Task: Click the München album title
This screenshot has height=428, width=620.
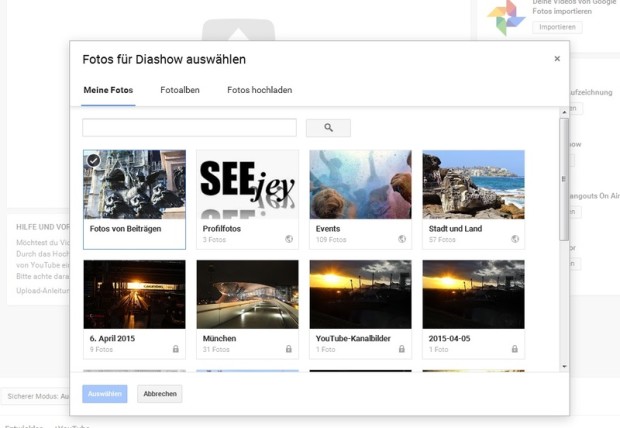Action: pos(219,339)
